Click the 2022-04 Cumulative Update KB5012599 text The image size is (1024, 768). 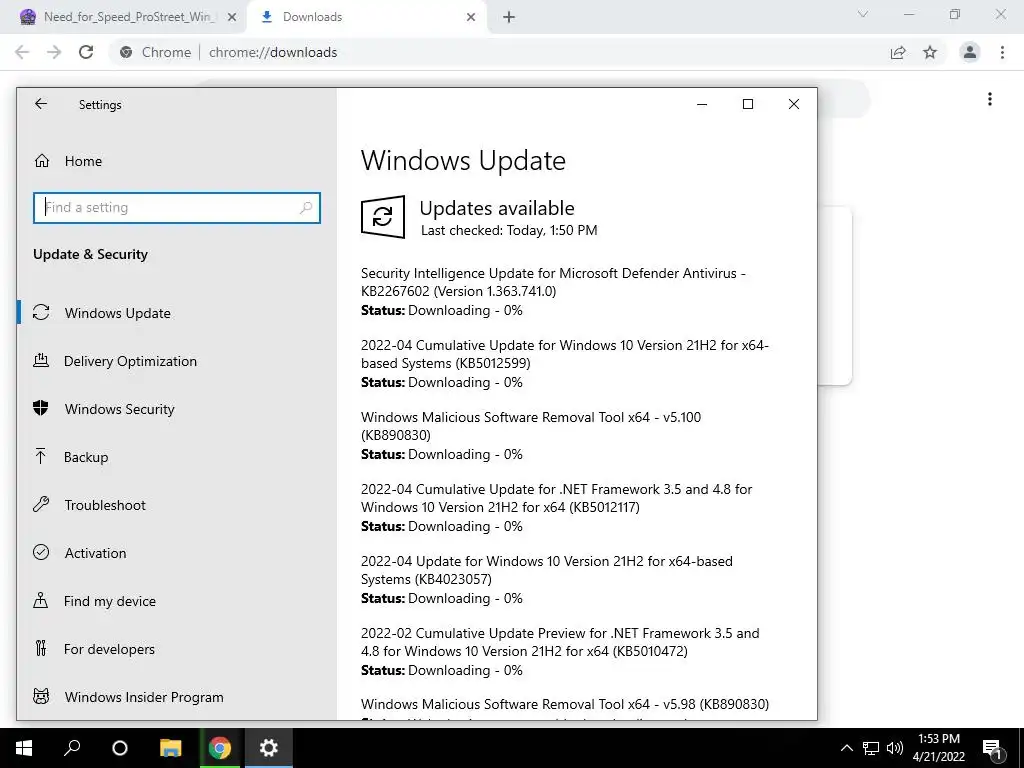(565, 354)
